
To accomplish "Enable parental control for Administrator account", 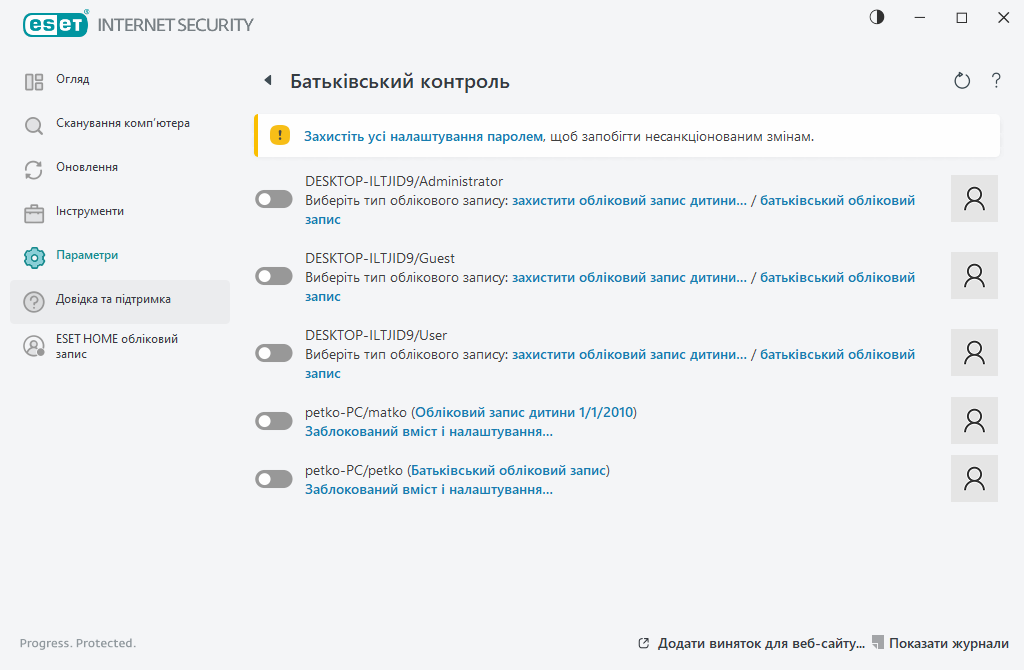I will [x=274, y=199].
